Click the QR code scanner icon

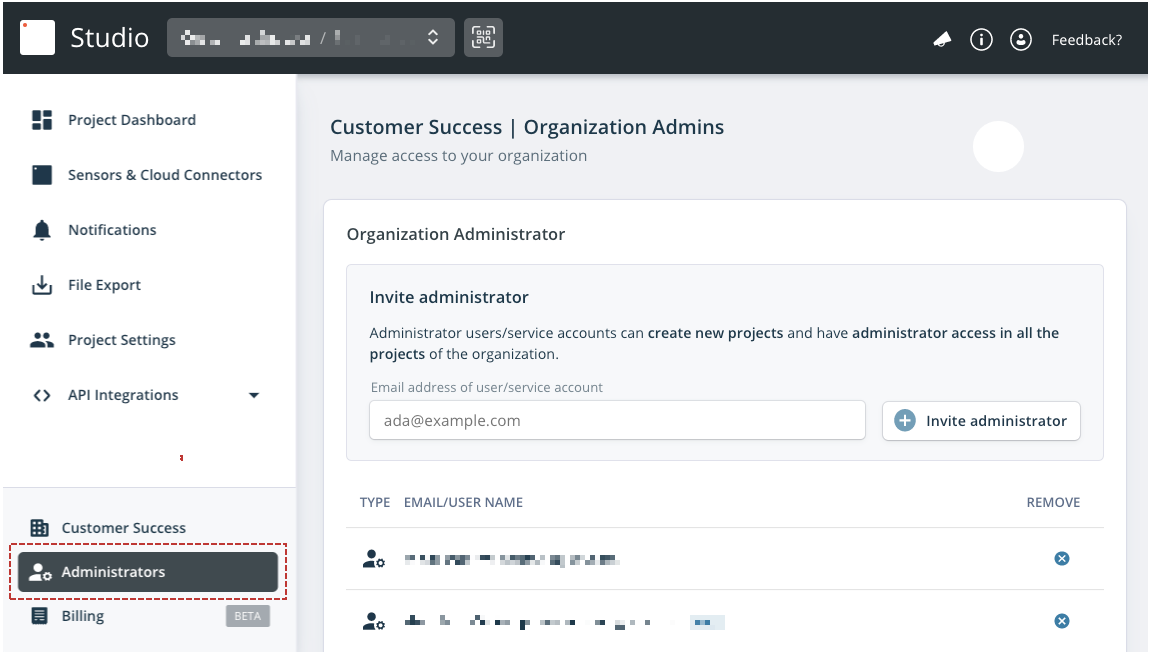[483, 37]
